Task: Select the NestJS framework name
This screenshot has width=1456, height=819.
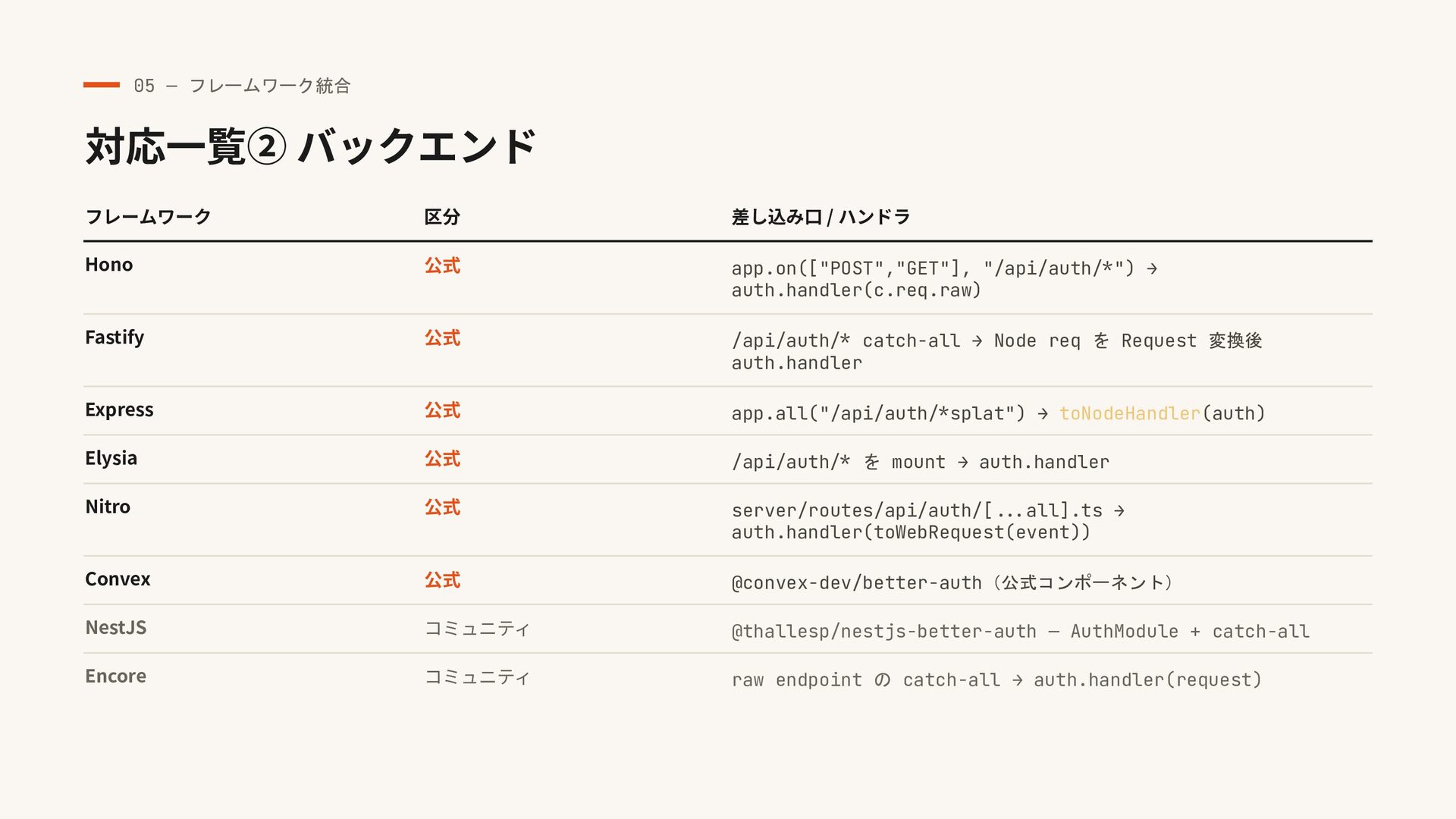Action: coord(116,628)
